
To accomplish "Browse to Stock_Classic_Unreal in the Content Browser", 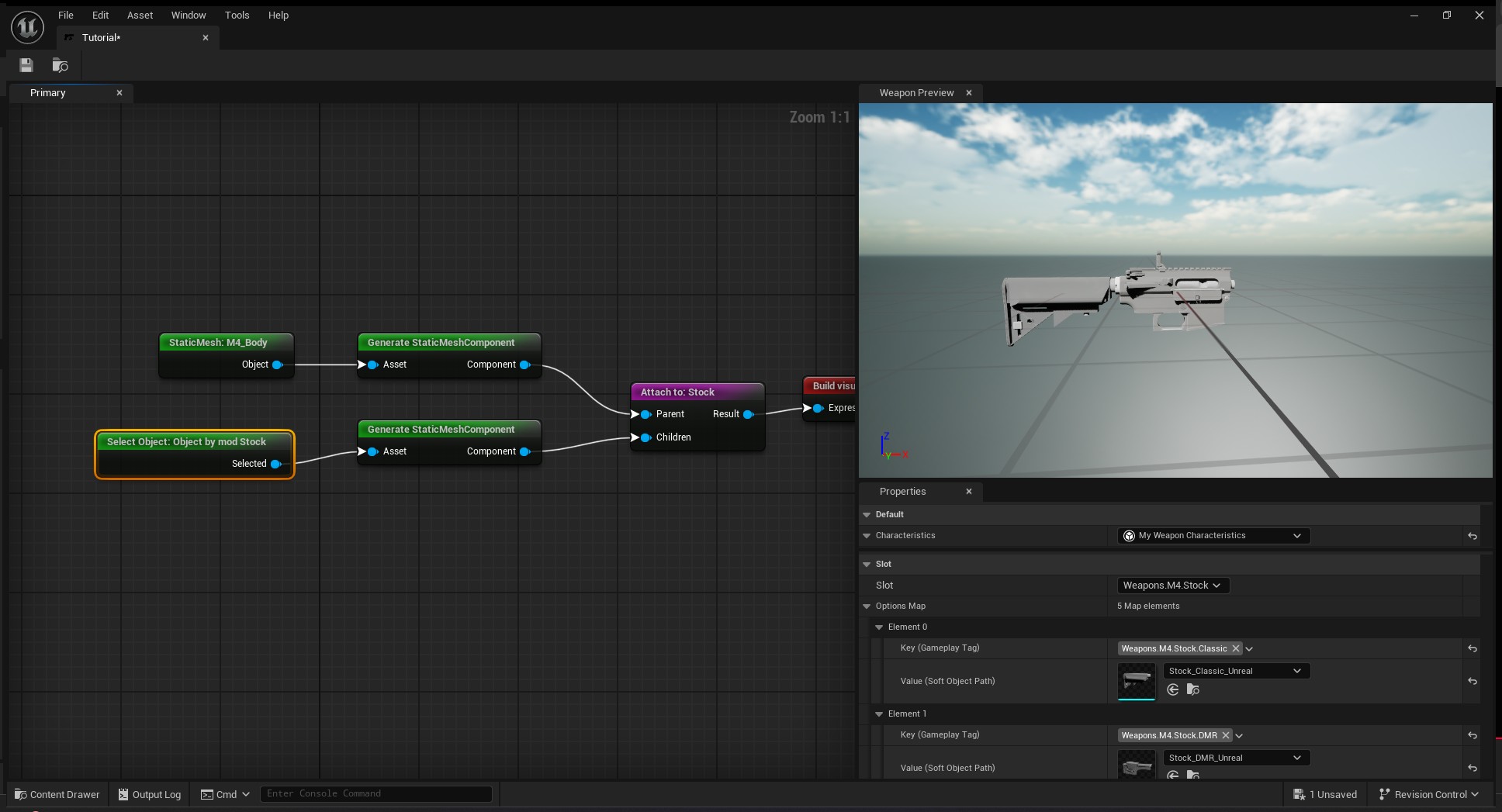I will coord(1193,689).
